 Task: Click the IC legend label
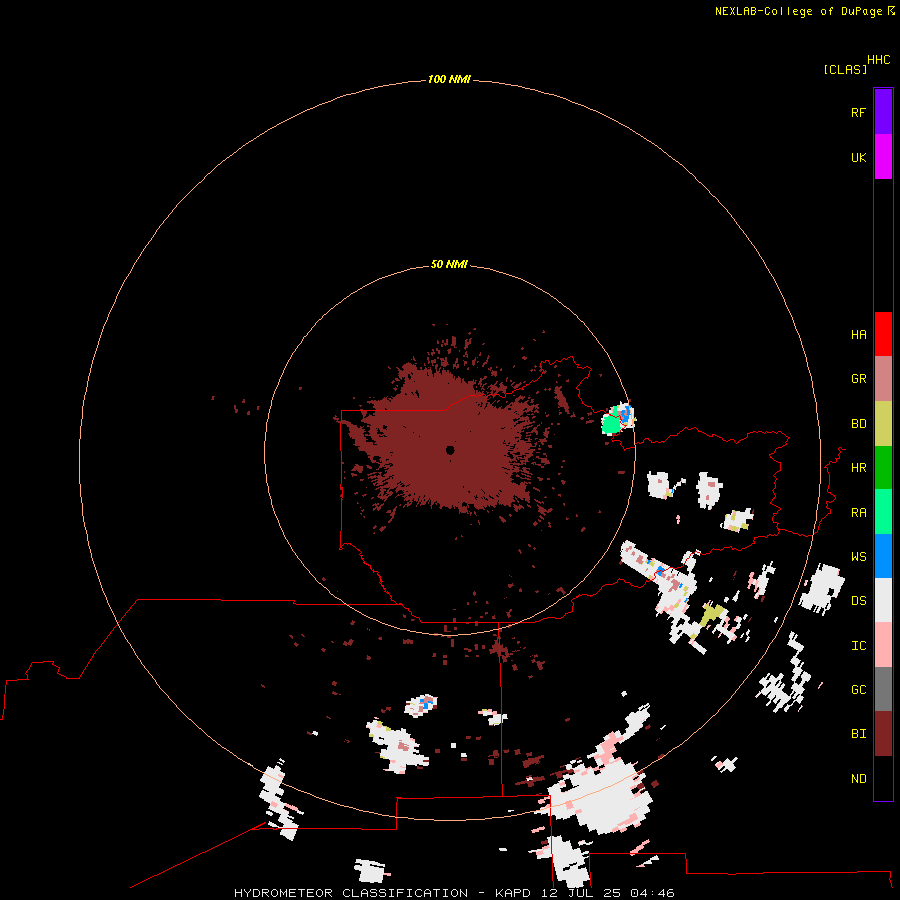click(858, 646)
